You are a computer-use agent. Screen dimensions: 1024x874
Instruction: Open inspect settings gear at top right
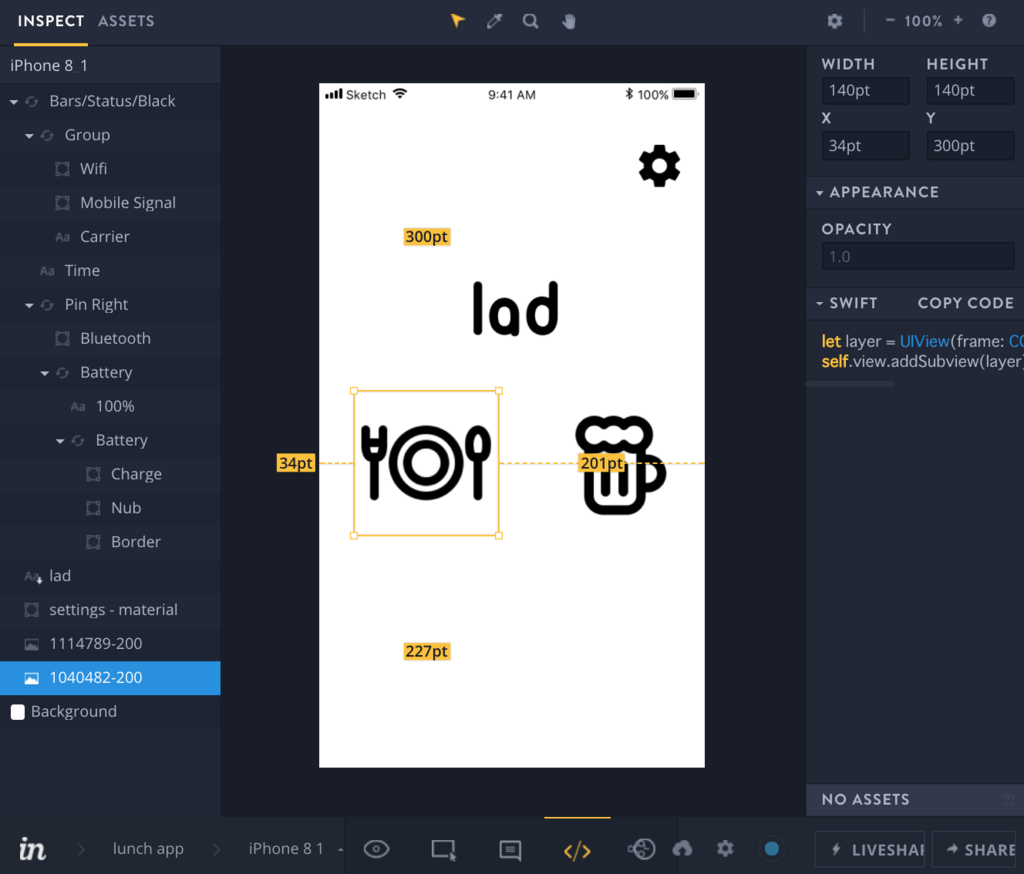click(x=835, y=21)
